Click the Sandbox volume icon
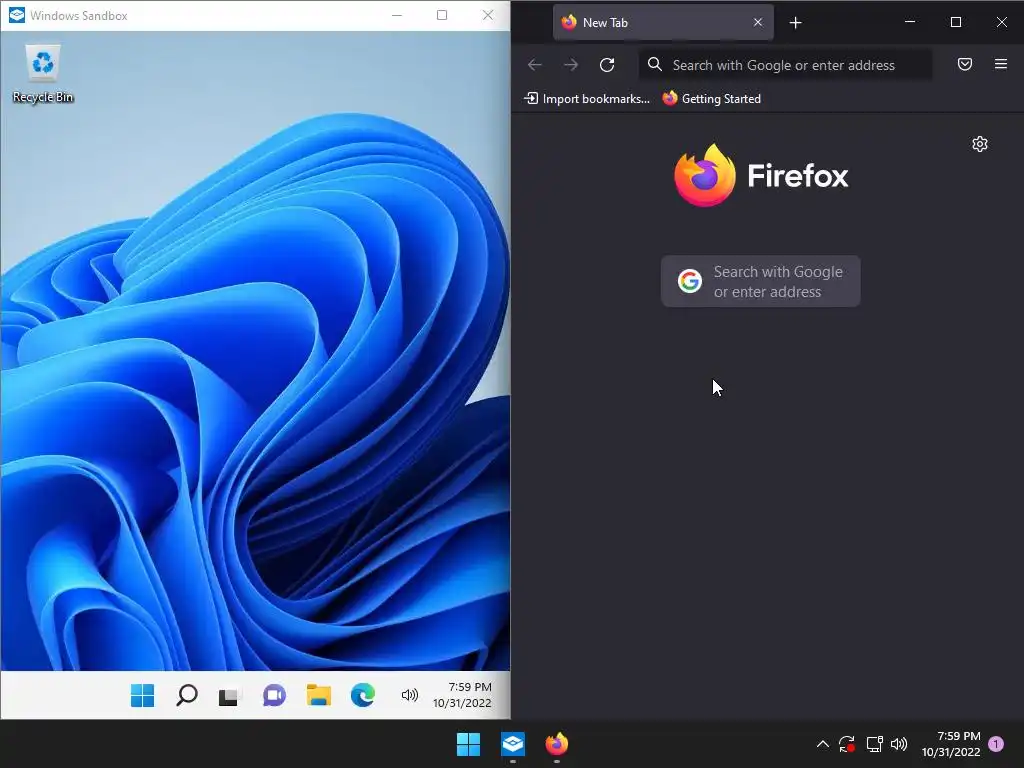 click(x=409, y=695)
